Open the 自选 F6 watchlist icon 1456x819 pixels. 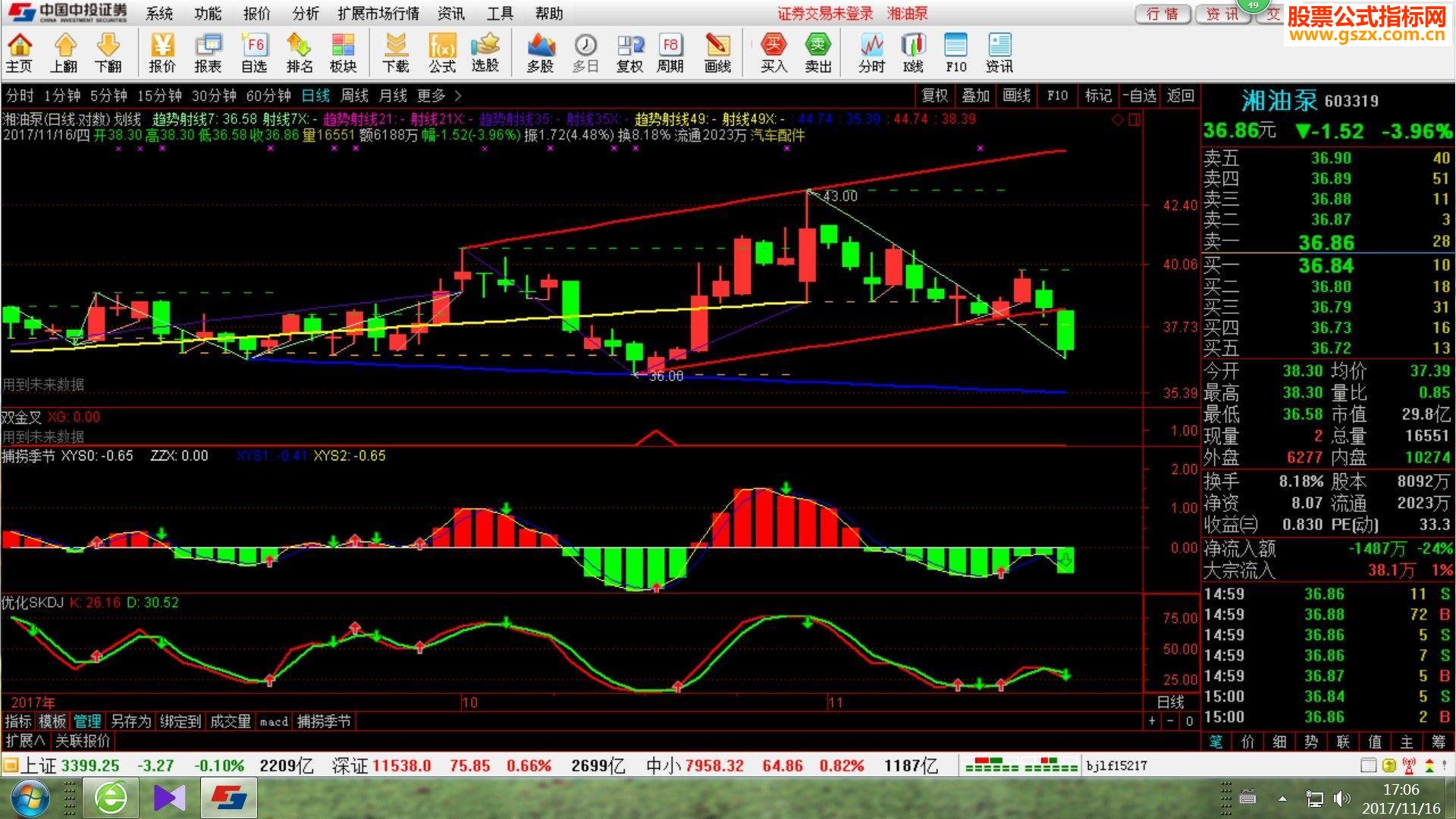coord(254,53)
